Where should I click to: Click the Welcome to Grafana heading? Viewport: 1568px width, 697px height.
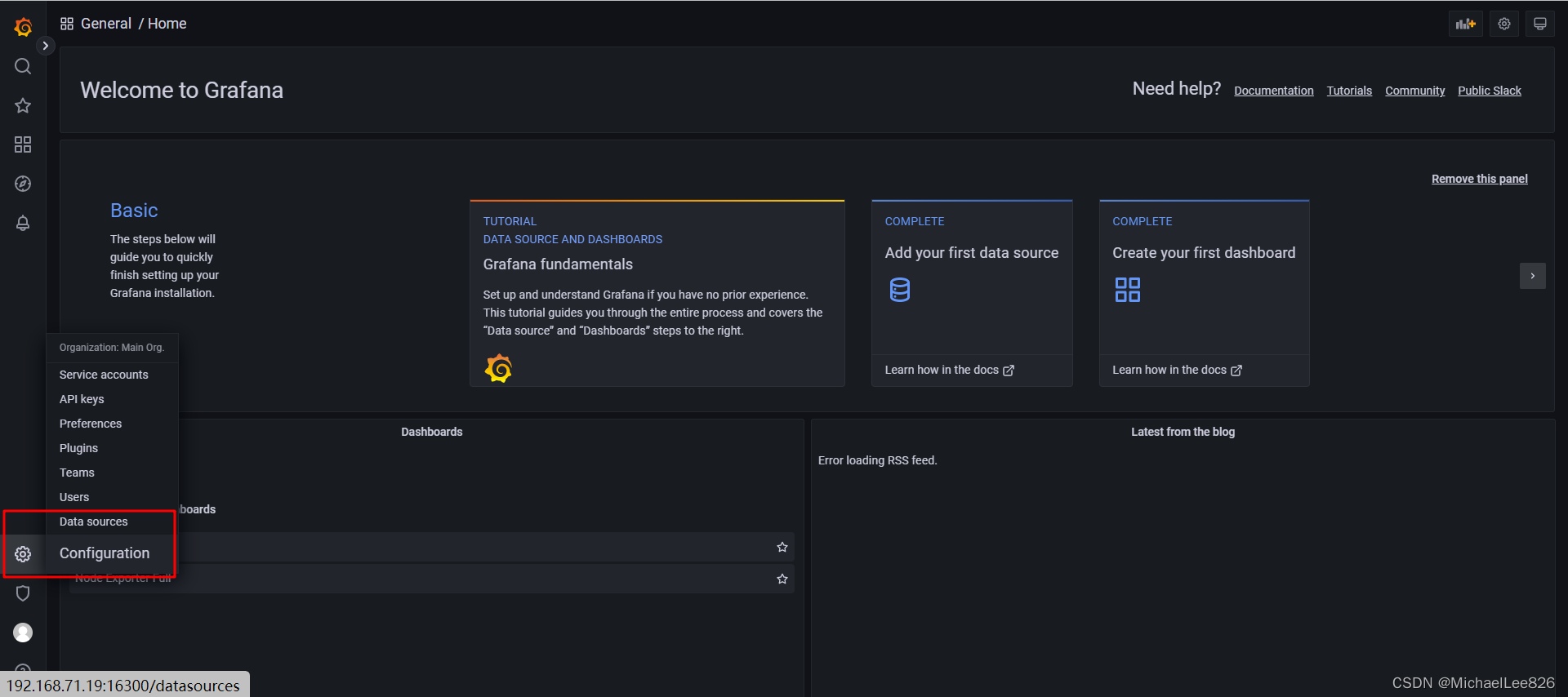[x=181, y=90]
